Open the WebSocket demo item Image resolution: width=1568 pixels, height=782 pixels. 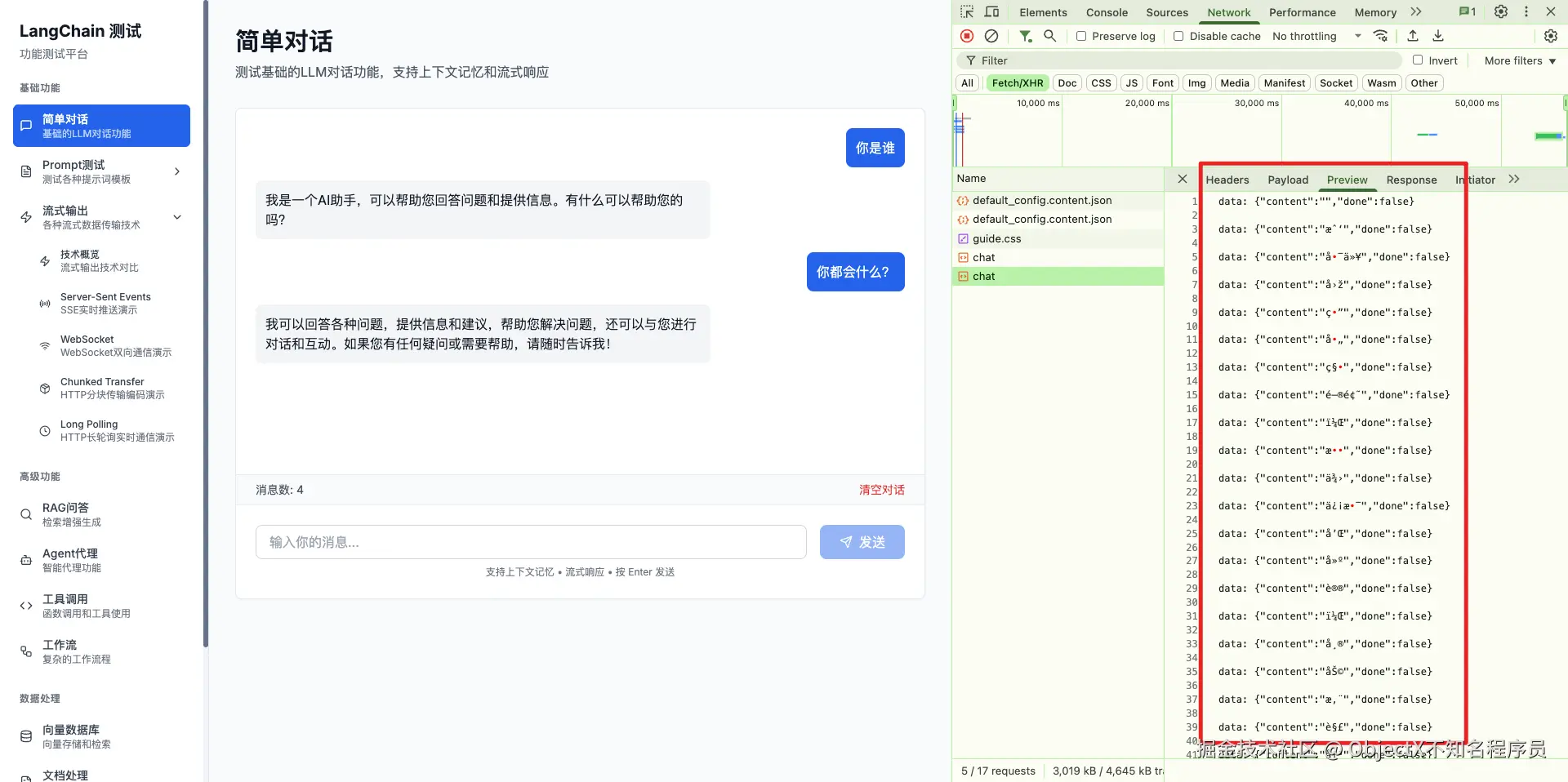click(111, 345)
